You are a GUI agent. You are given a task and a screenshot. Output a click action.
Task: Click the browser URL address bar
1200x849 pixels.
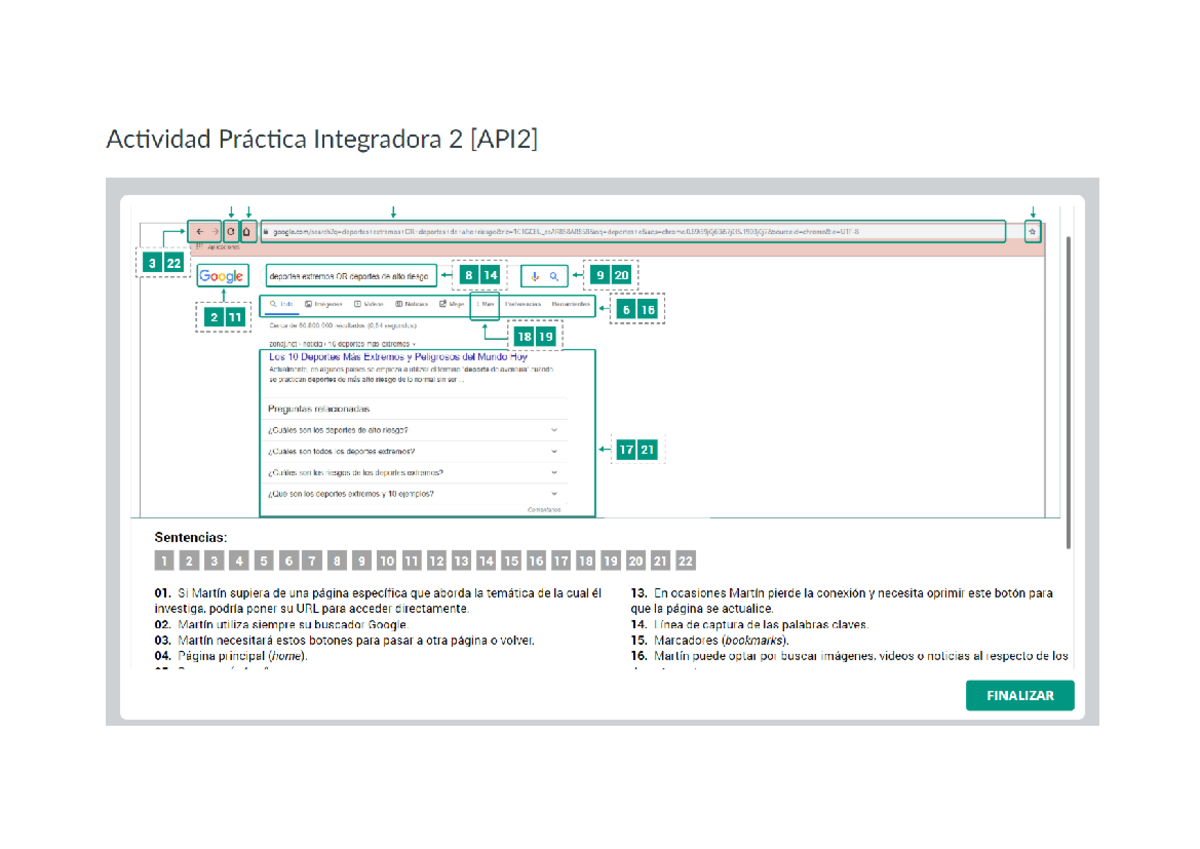[630, 232]
